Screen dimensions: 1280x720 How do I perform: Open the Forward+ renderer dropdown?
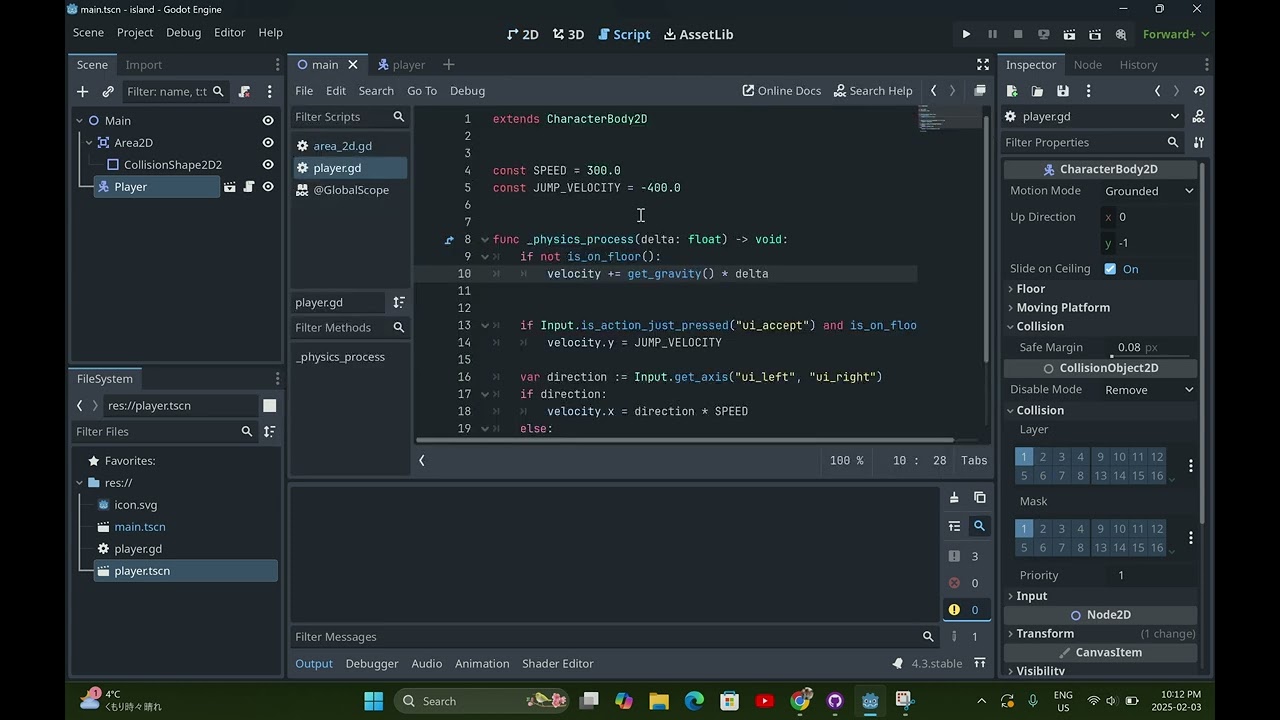pos(1175,34)
